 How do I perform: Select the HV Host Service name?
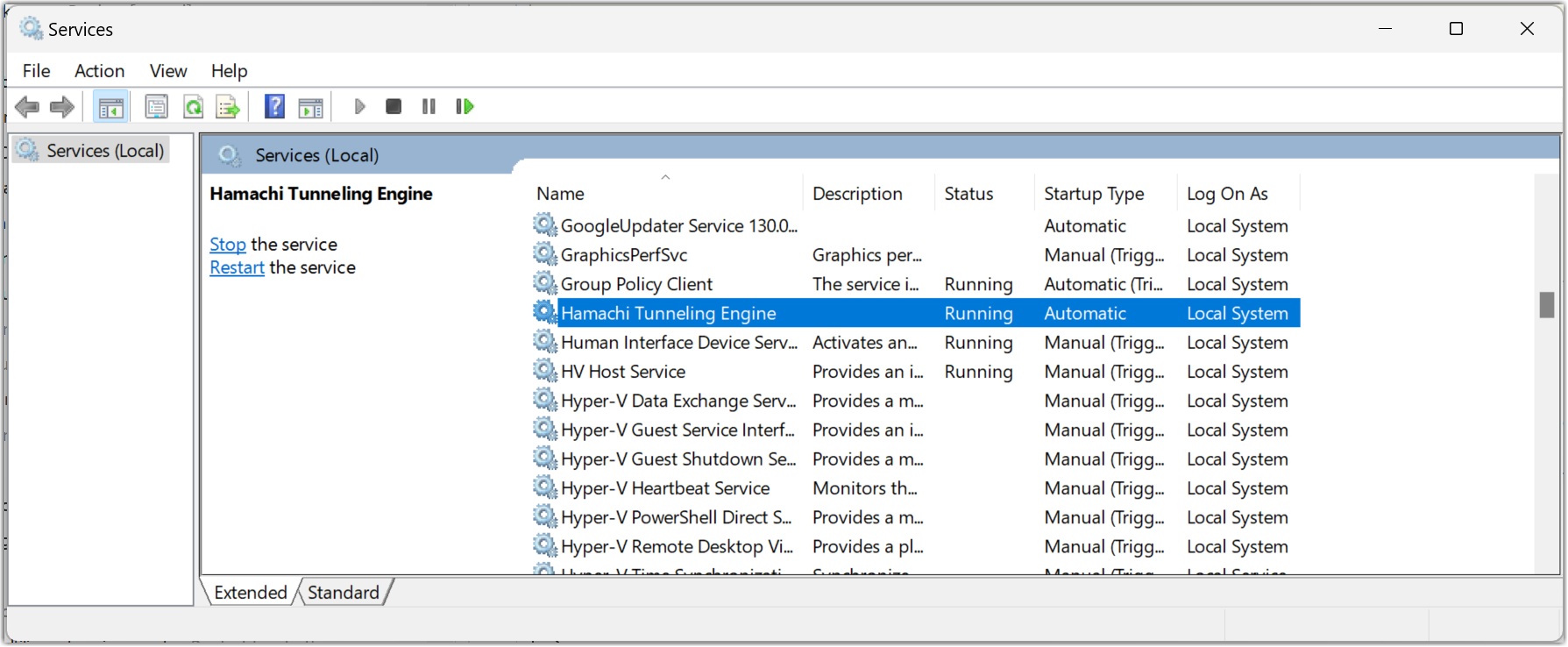[623, 372]
